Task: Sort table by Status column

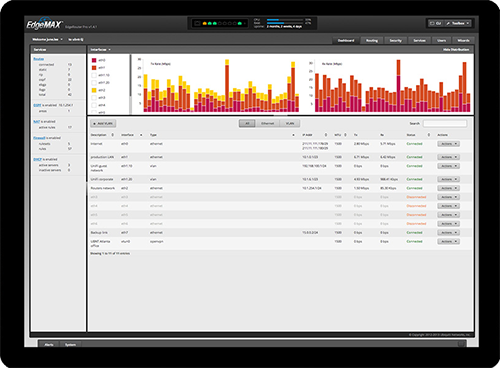Action: click(x=429, y=135)
